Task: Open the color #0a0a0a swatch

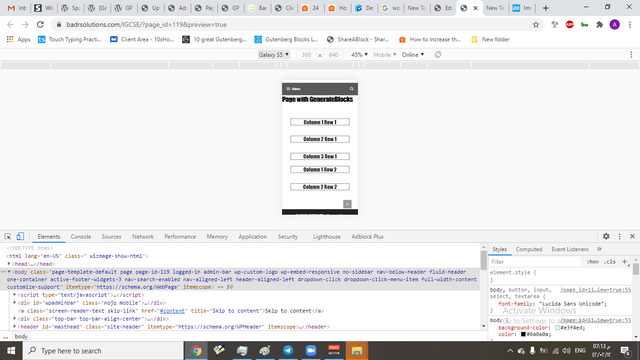Action: (x=523, y=334)
